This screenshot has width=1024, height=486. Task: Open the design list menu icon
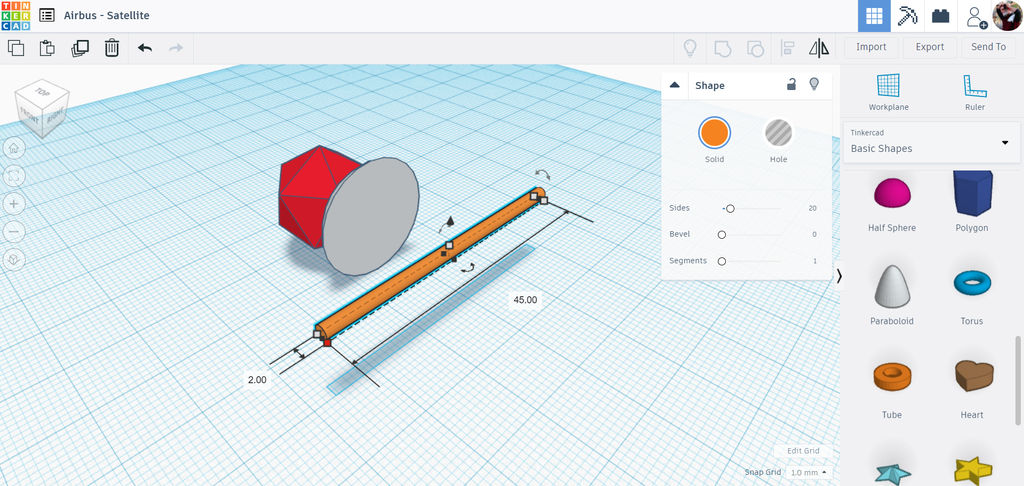[47, 15]
